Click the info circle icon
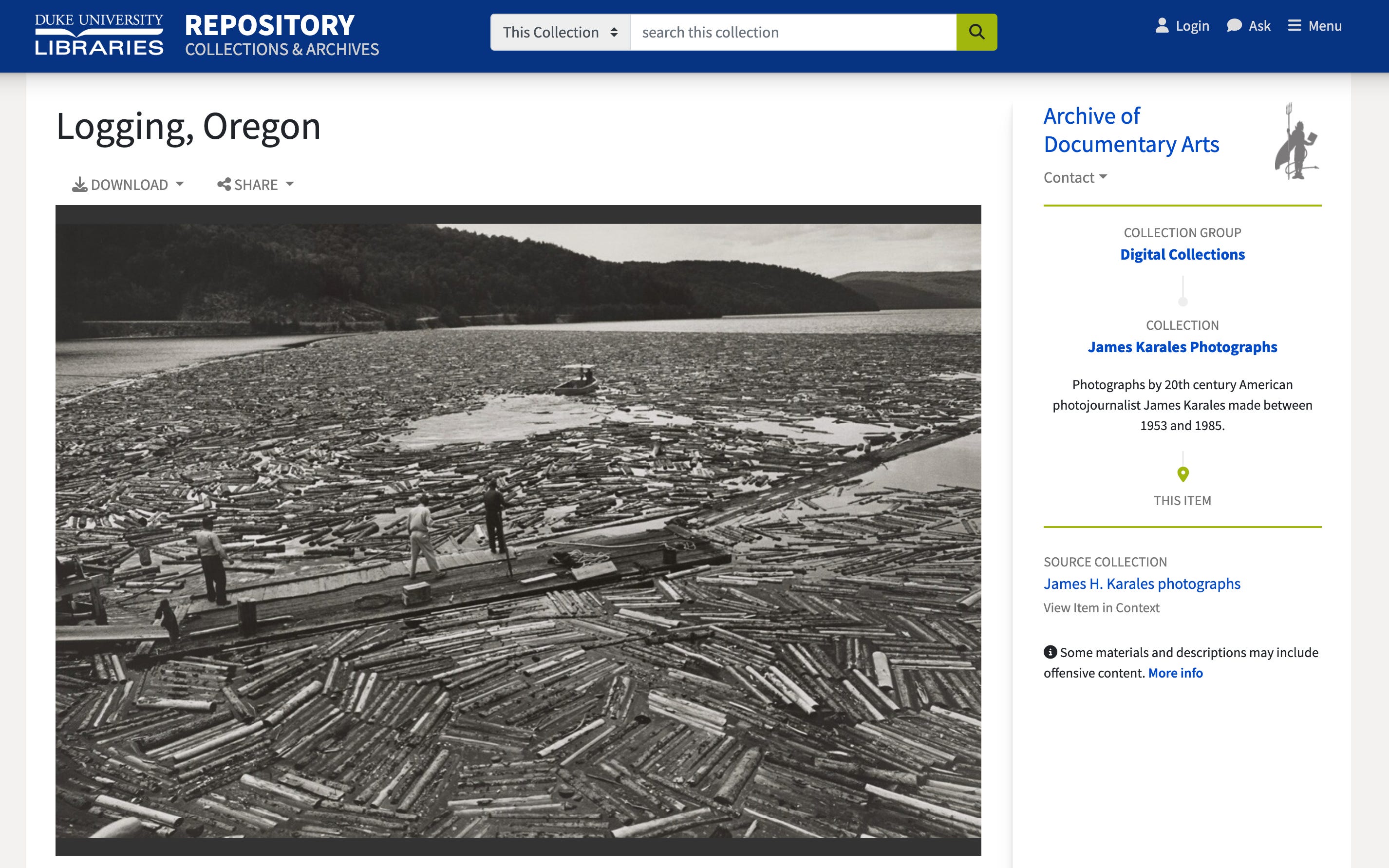 click(1050, 652)
